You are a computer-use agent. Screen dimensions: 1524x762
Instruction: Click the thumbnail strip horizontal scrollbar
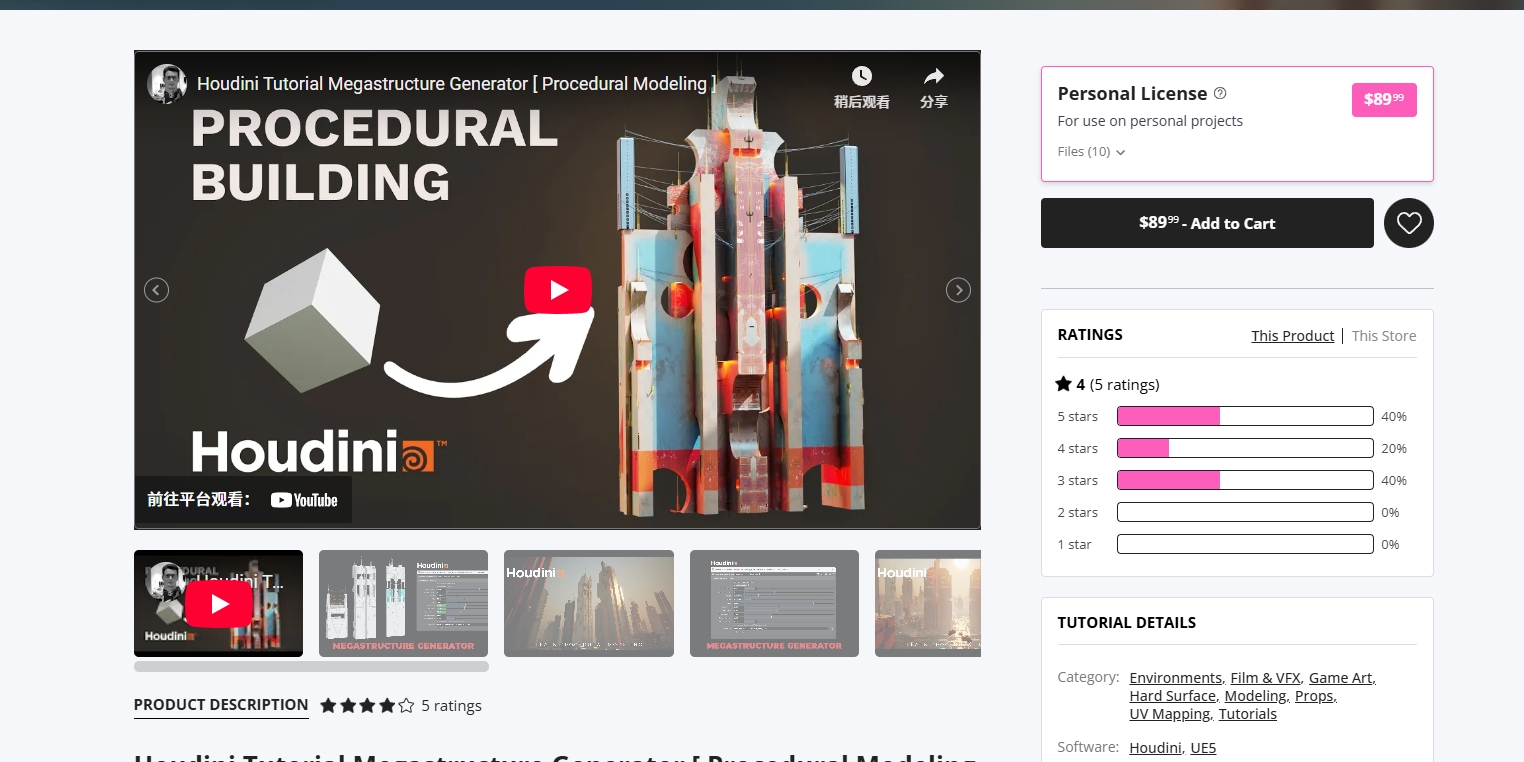311,666
